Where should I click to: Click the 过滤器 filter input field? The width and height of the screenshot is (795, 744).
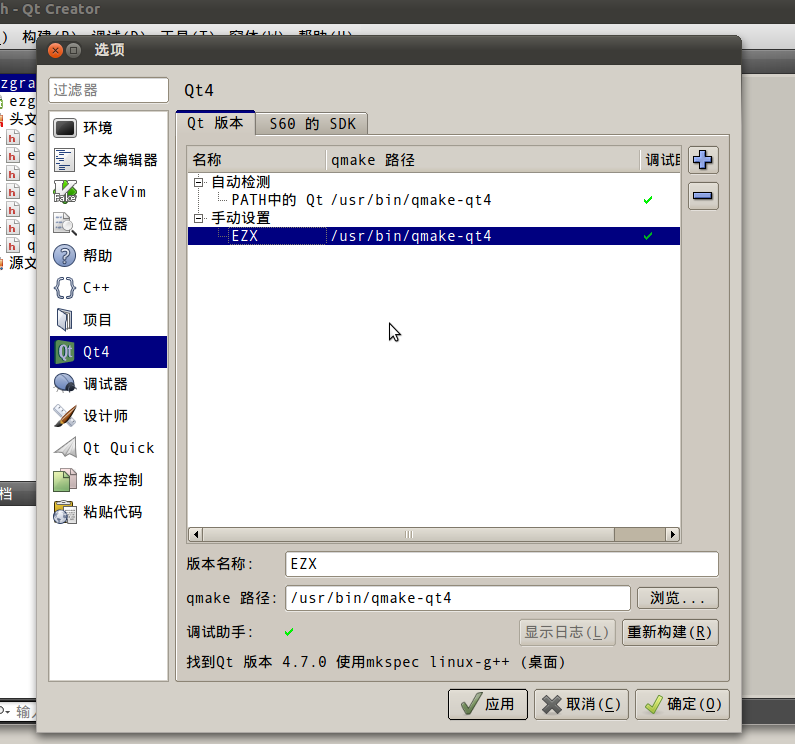point(109,90)
